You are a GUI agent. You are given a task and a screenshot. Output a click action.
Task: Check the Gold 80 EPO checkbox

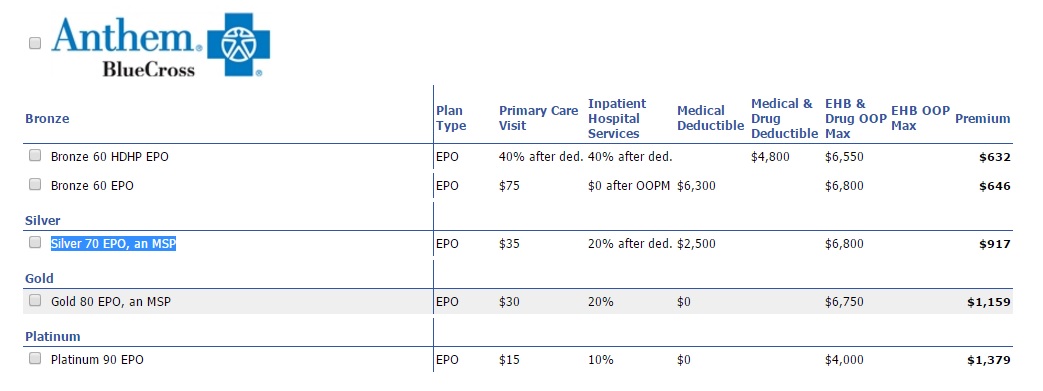pyautogui.click(x=35, y=301)
